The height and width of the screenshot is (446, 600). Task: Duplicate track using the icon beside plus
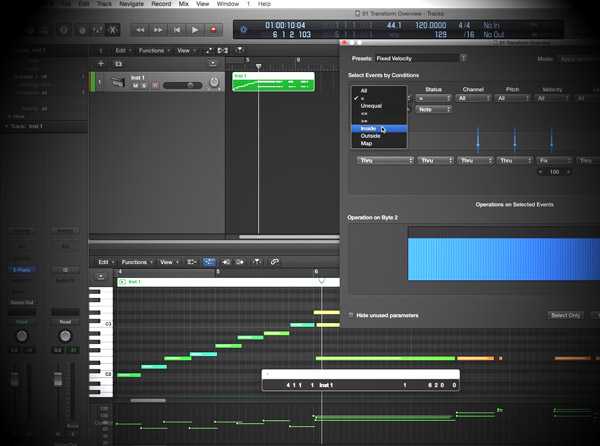[118, 63]
